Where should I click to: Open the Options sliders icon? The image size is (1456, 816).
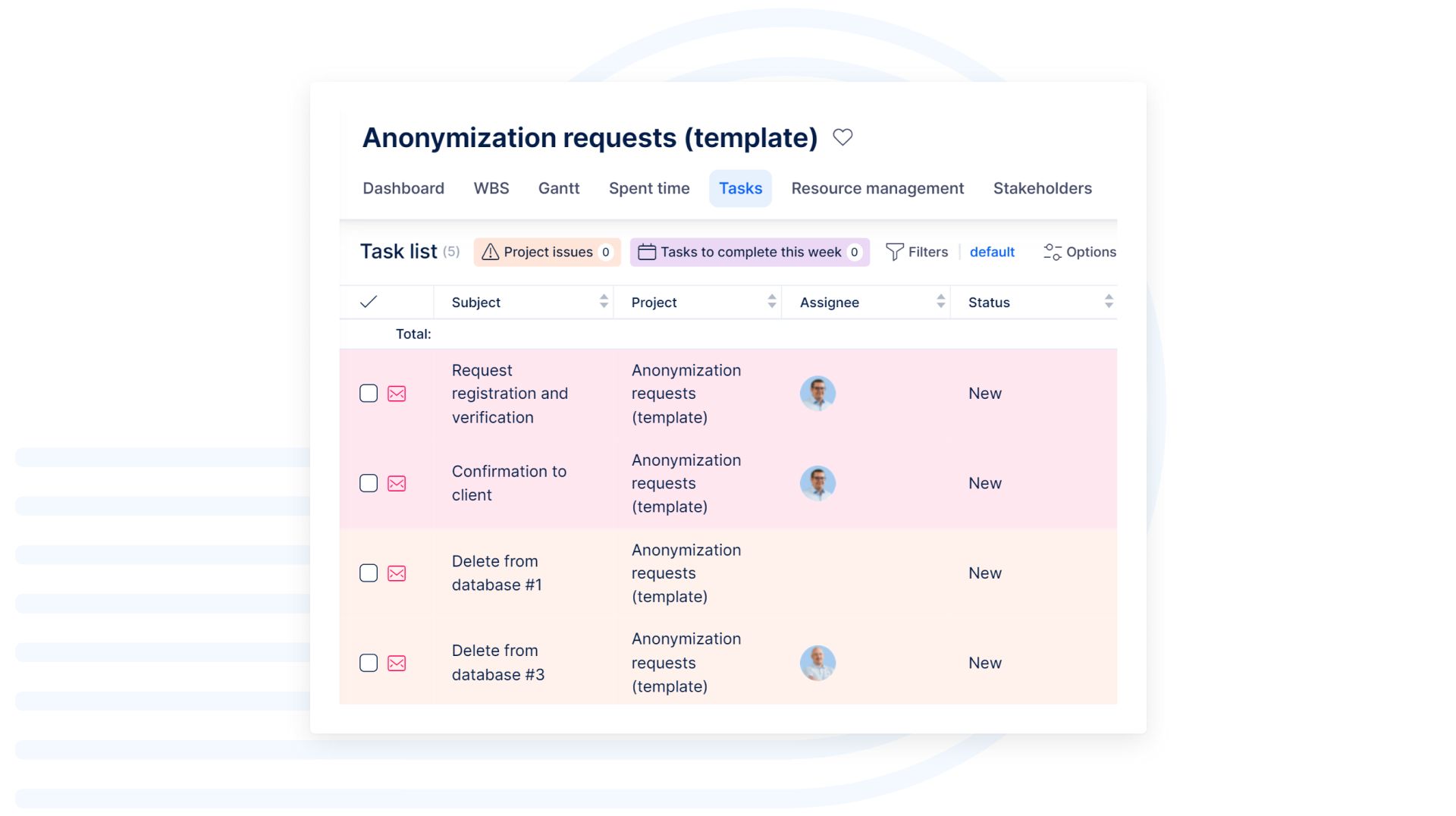(1052, 252)
